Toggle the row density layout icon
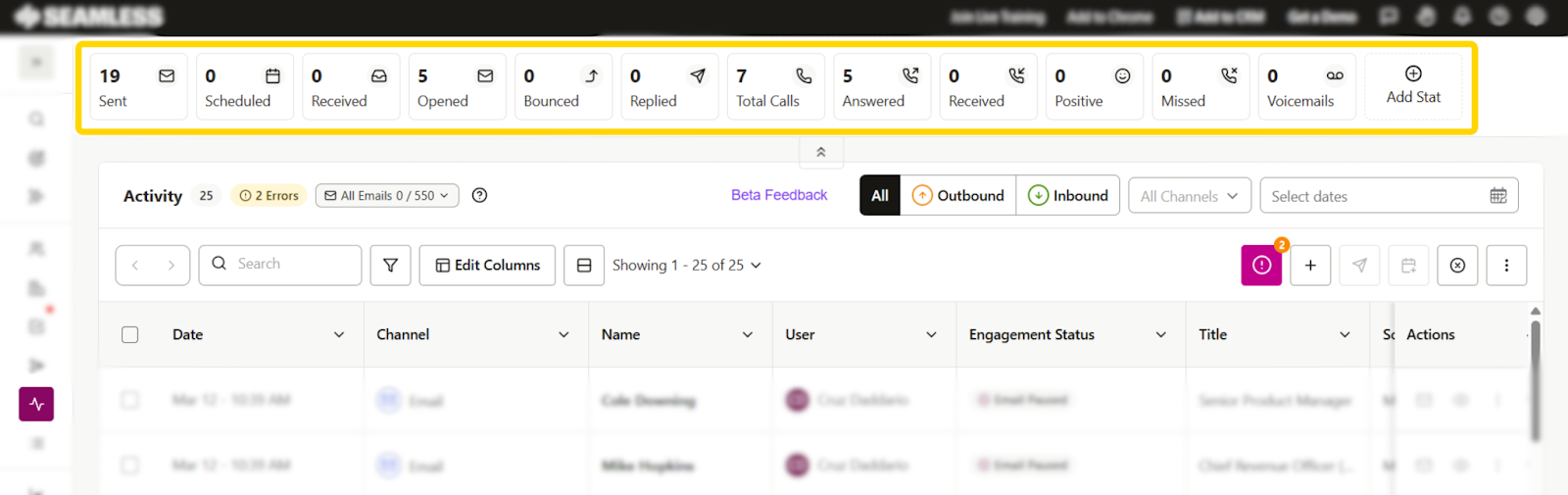This screenshot has height=495, width=1568. coord(584,266)
